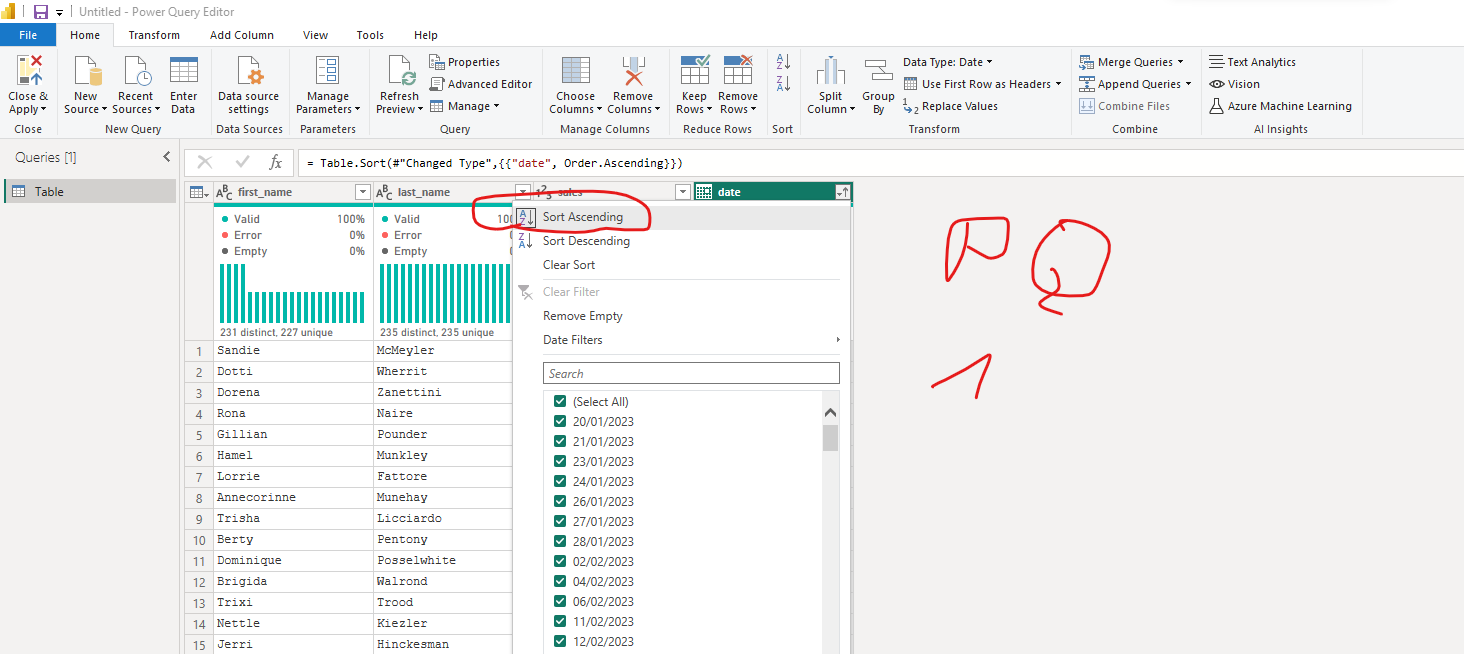Image resolution: width=1464 pixels, height=654 pixels.
Task: Click the Choose Columns icon
Action: pos(575,72)
